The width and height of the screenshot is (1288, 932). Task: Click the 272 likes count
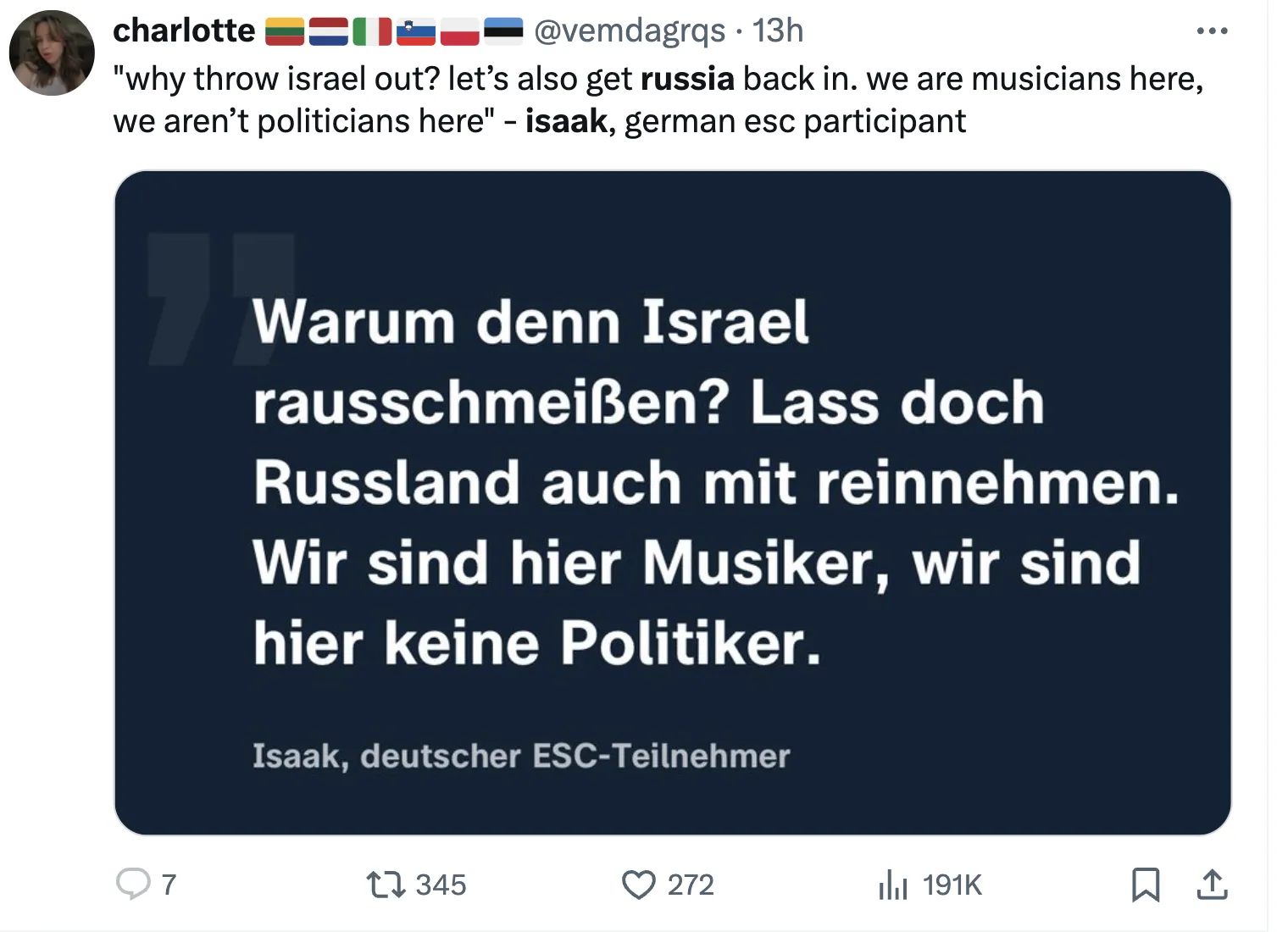691,885
